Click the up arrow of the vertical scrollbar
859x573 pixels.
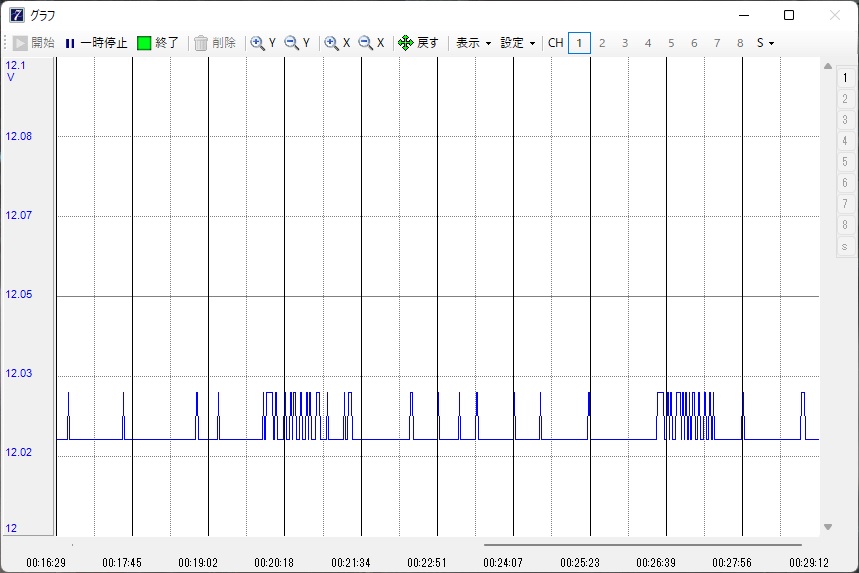(x=828, y=67)
